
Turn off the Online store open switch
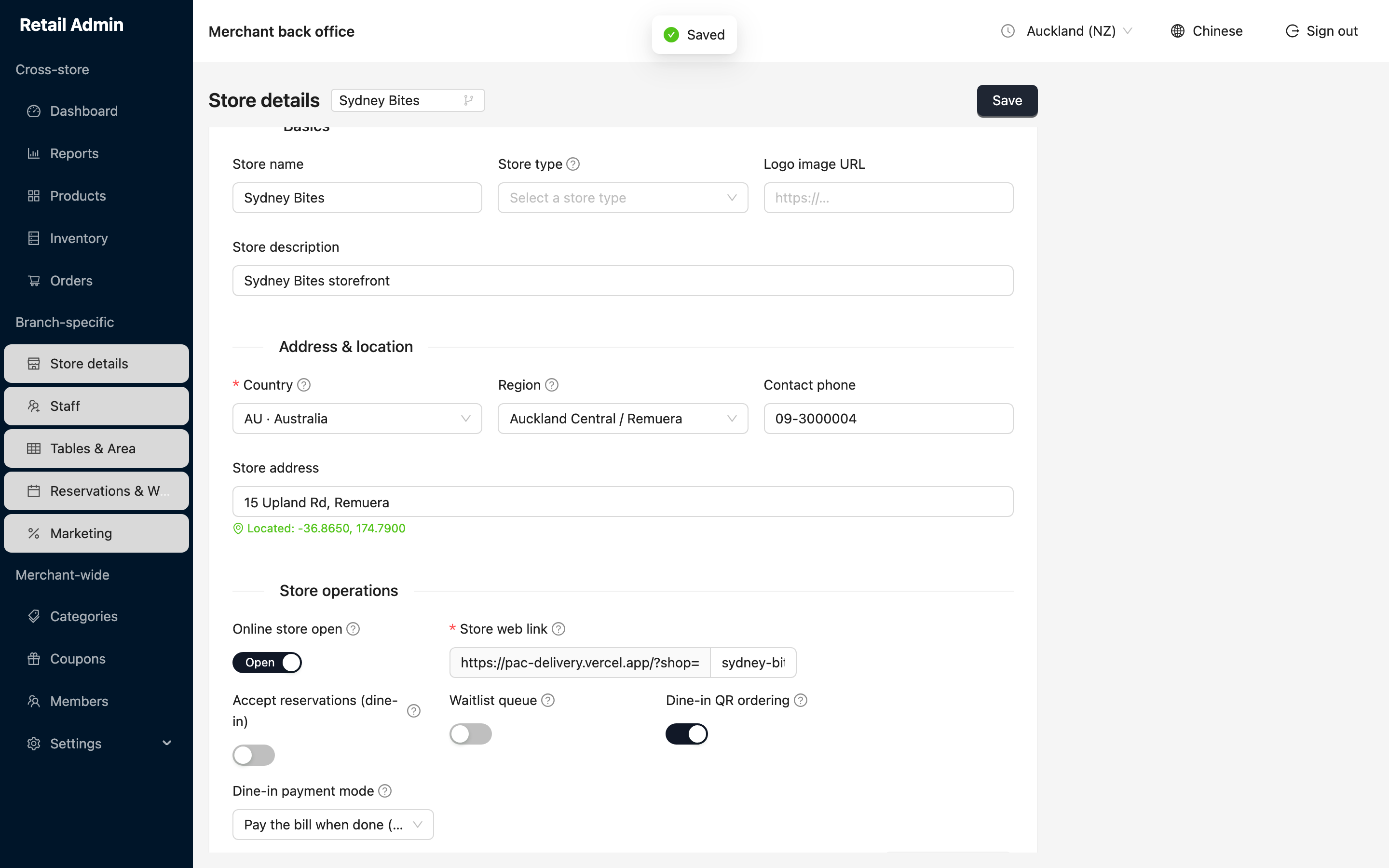tap(267, 663)
